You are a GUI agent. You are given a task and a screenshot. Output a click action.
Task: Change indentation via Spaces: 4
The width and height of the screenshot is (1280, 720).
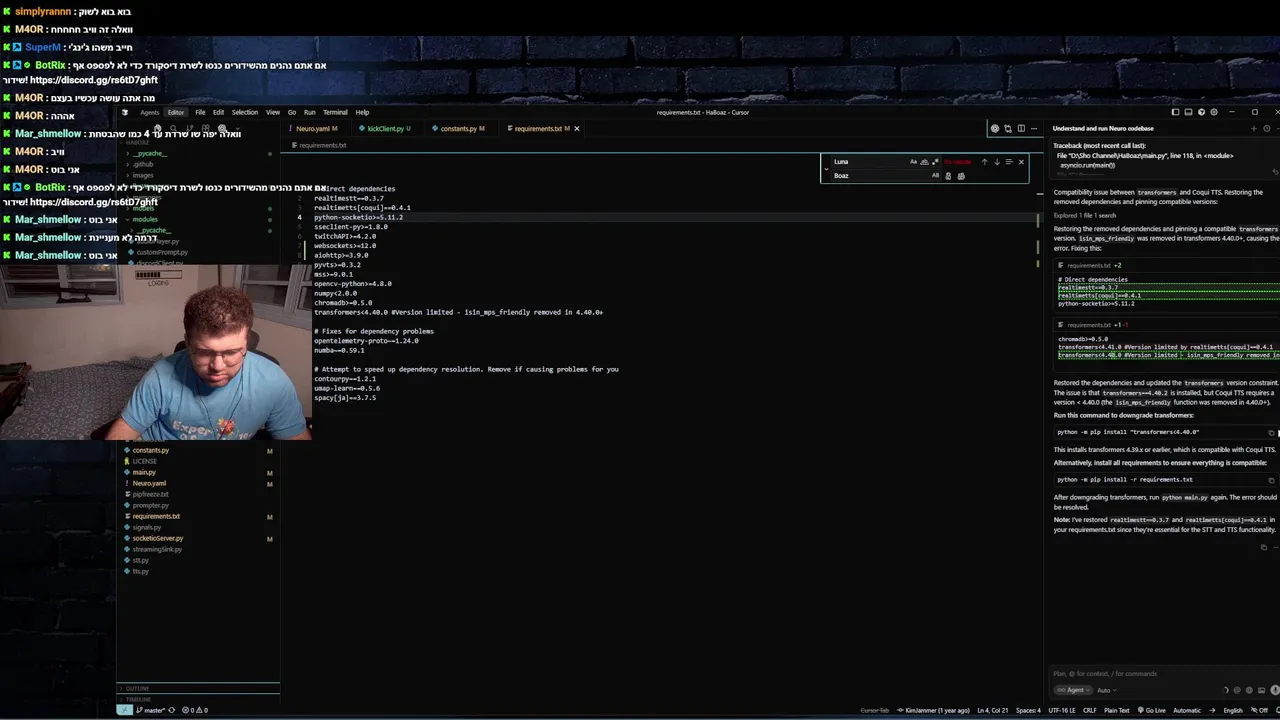(1028, 710)
